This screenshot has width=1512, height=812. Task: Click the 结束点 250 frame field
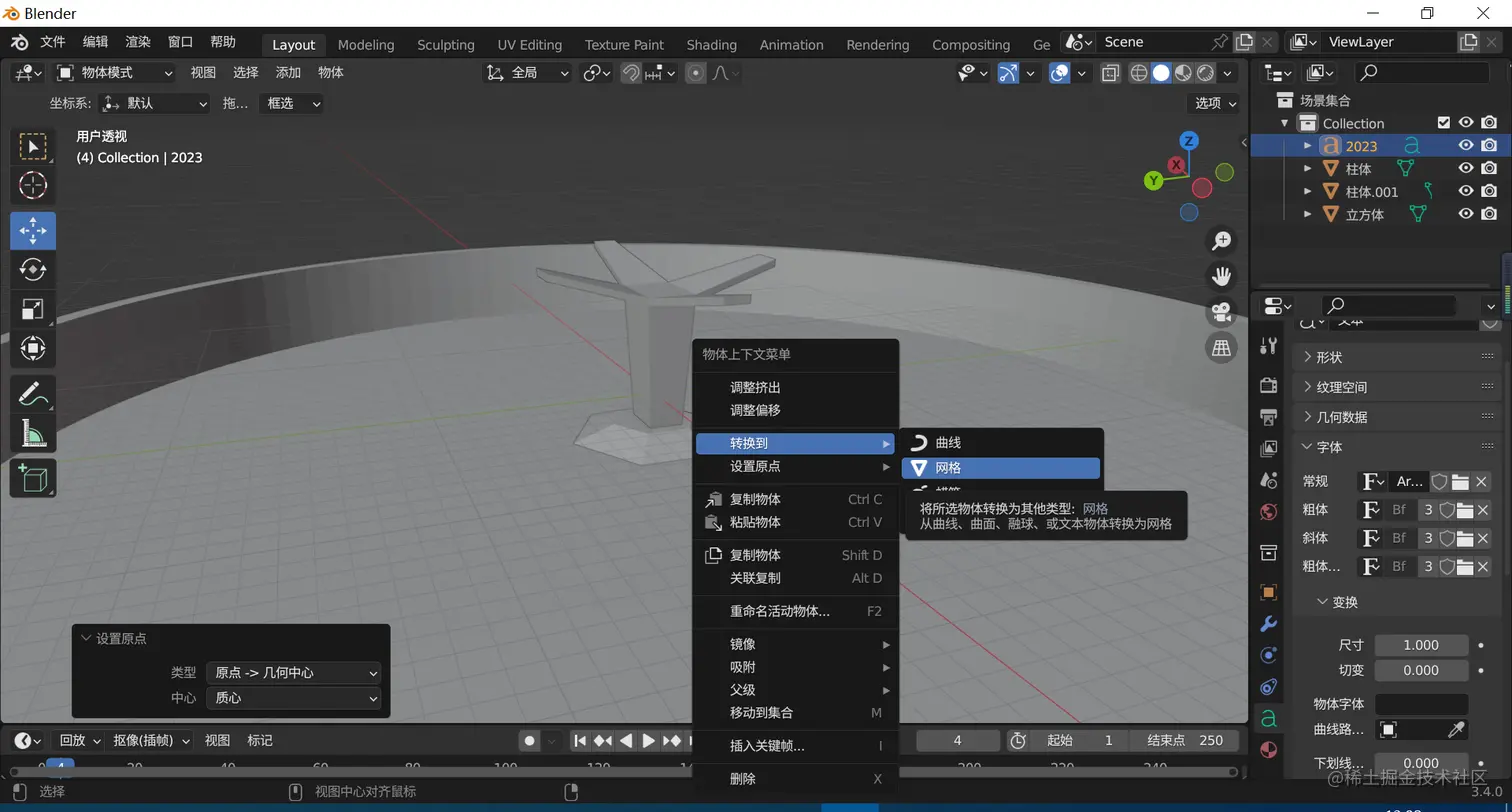(x=1185, y=741)
